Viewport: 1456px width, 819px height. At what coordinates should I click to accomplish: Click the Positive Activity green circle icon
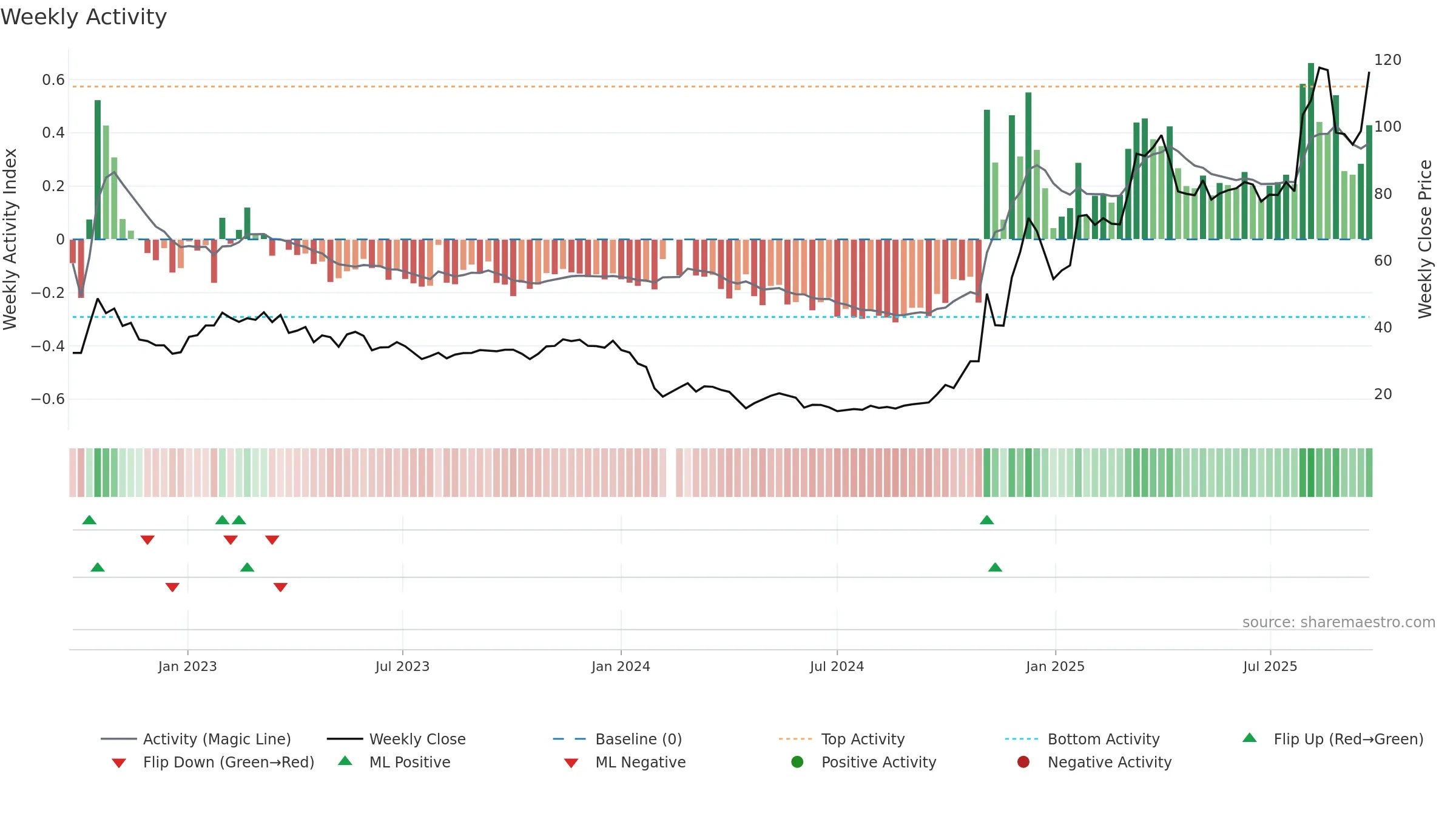798,762
